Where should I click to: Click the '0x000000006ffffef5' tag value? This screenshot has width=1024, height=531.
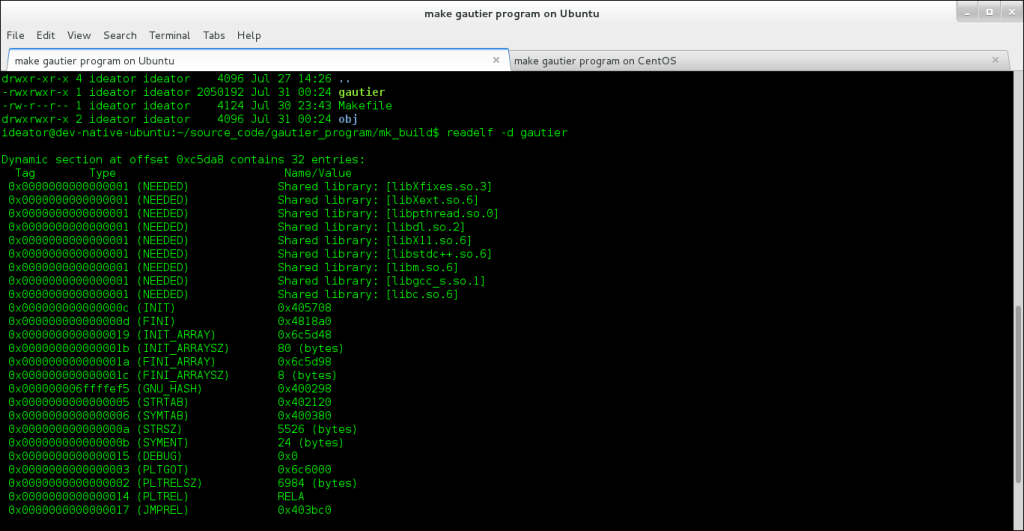69,389
